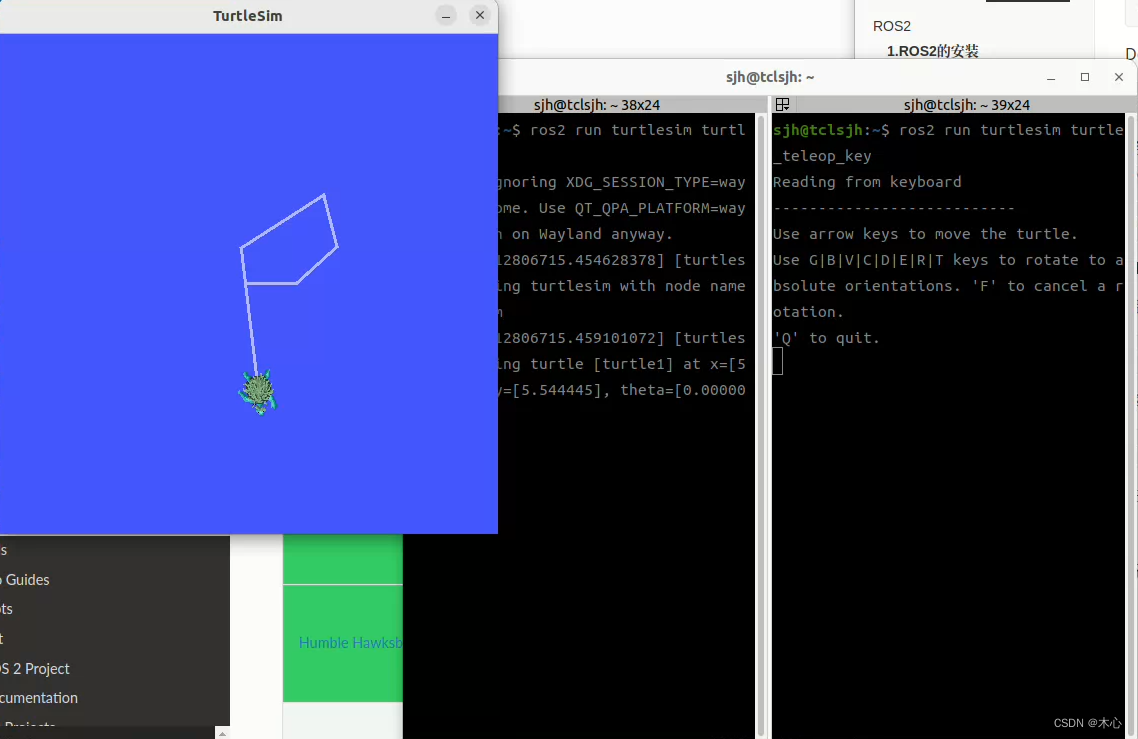
Task: Minimize the sjh@tclsjh terminal window
Action: click(x=1051, y=77)
